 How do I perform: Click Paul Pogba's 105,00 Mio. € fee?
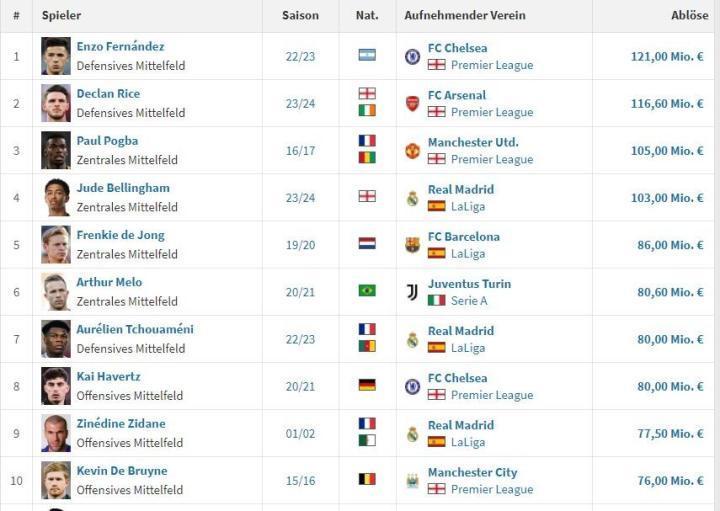666,151
